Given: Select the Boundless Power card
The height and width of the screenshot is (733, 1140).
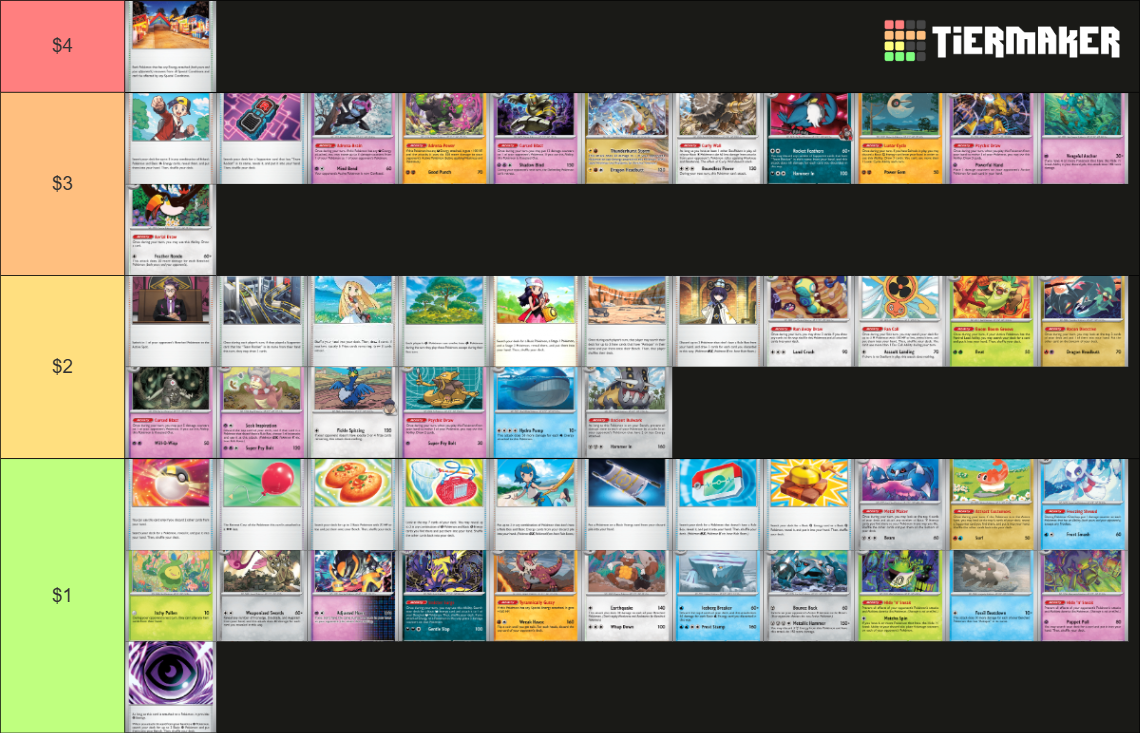Looking at the screenshot, I should 718,138.
